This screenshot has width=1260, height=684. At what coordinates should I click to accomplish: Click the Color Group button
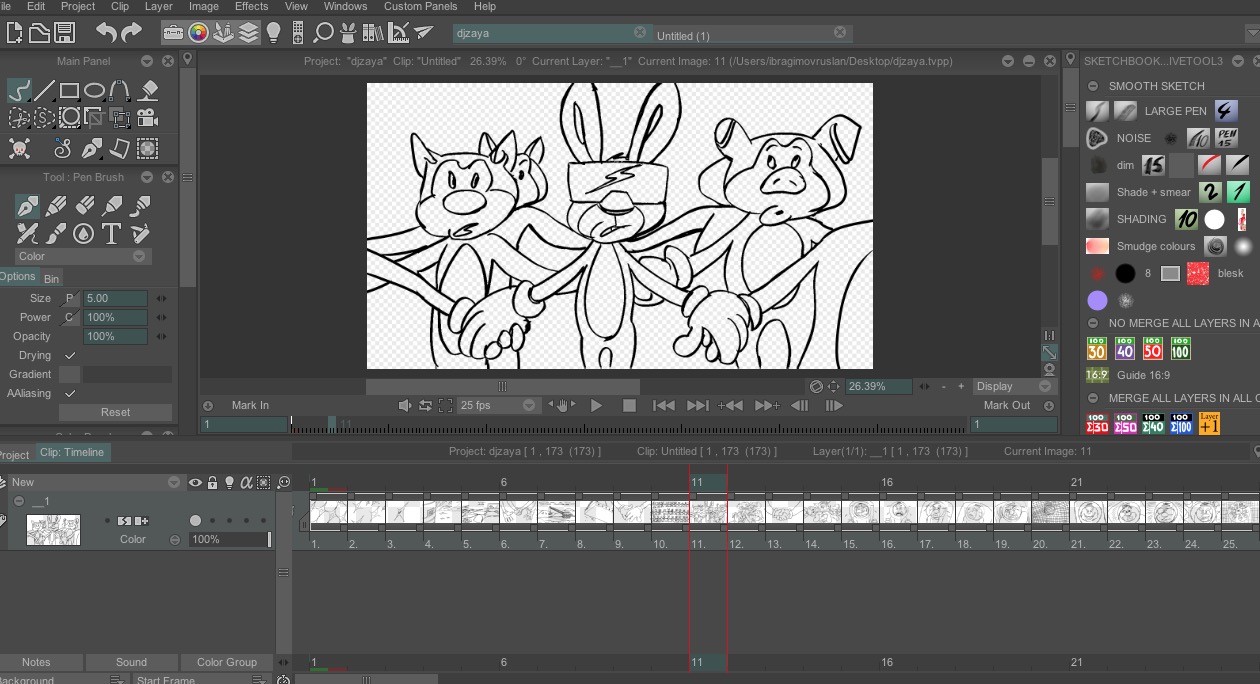point(227,662)
